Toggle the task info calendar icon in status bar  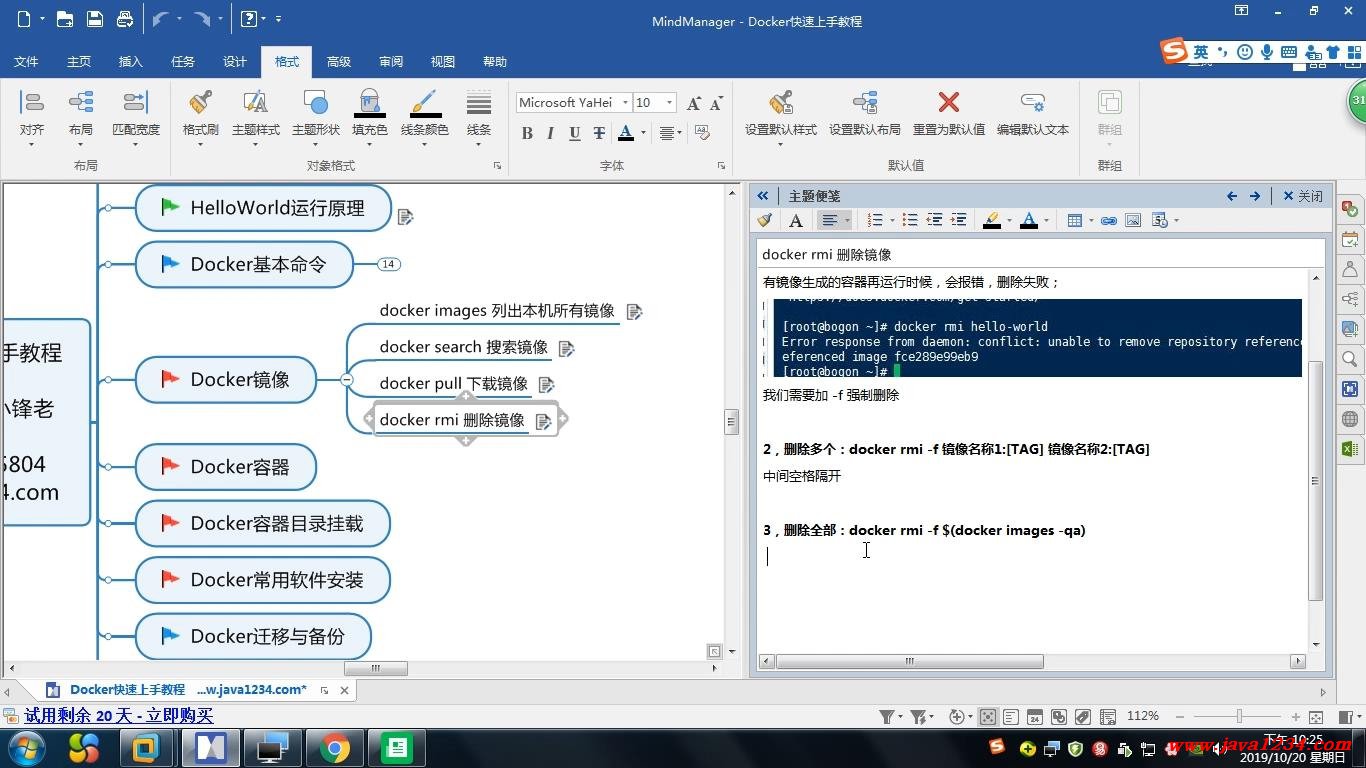[x=1035, y=717]
